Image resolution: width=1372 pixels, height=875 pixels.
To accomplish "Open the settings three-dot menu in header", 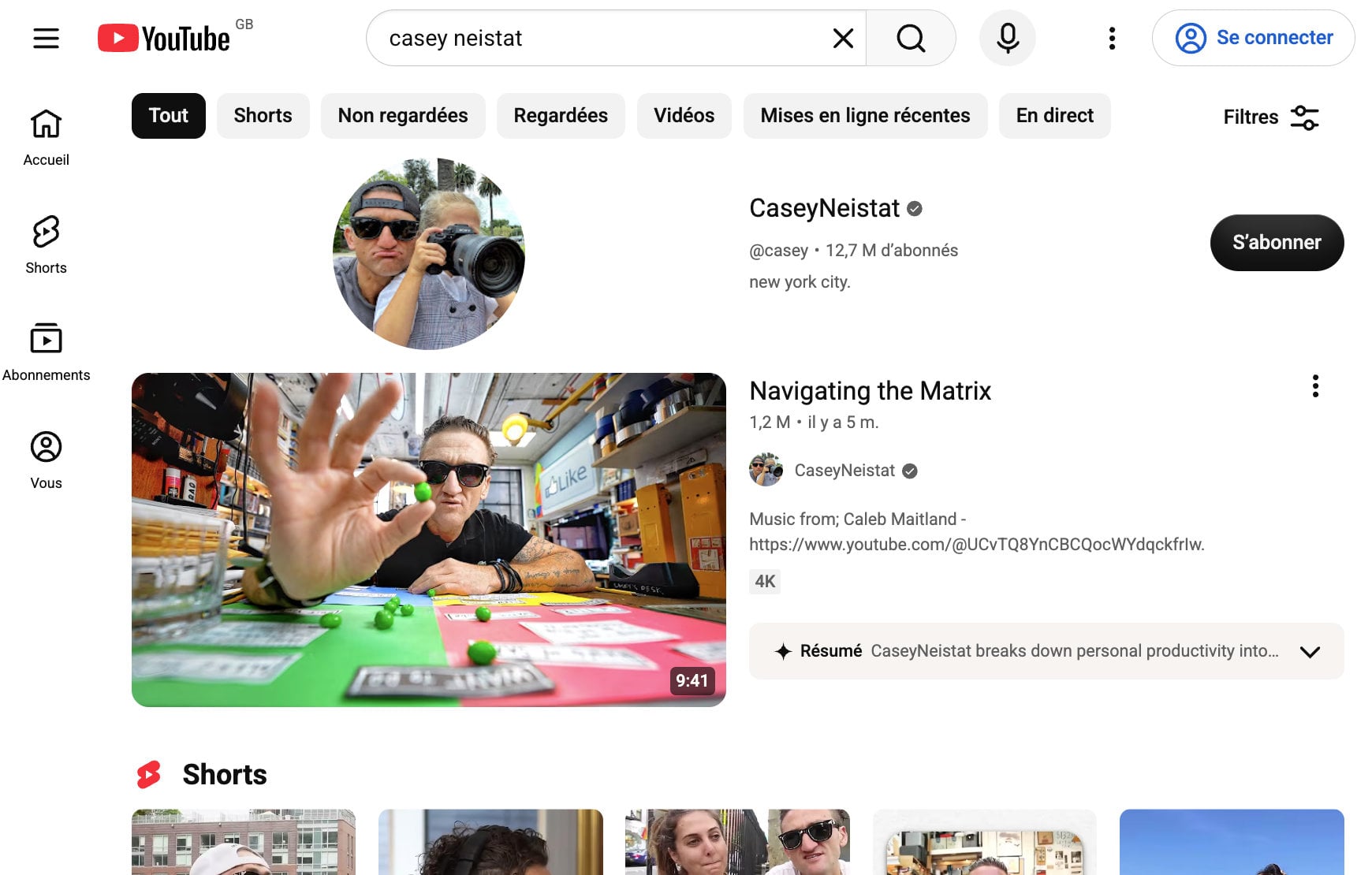I will tap(1112, 38).
